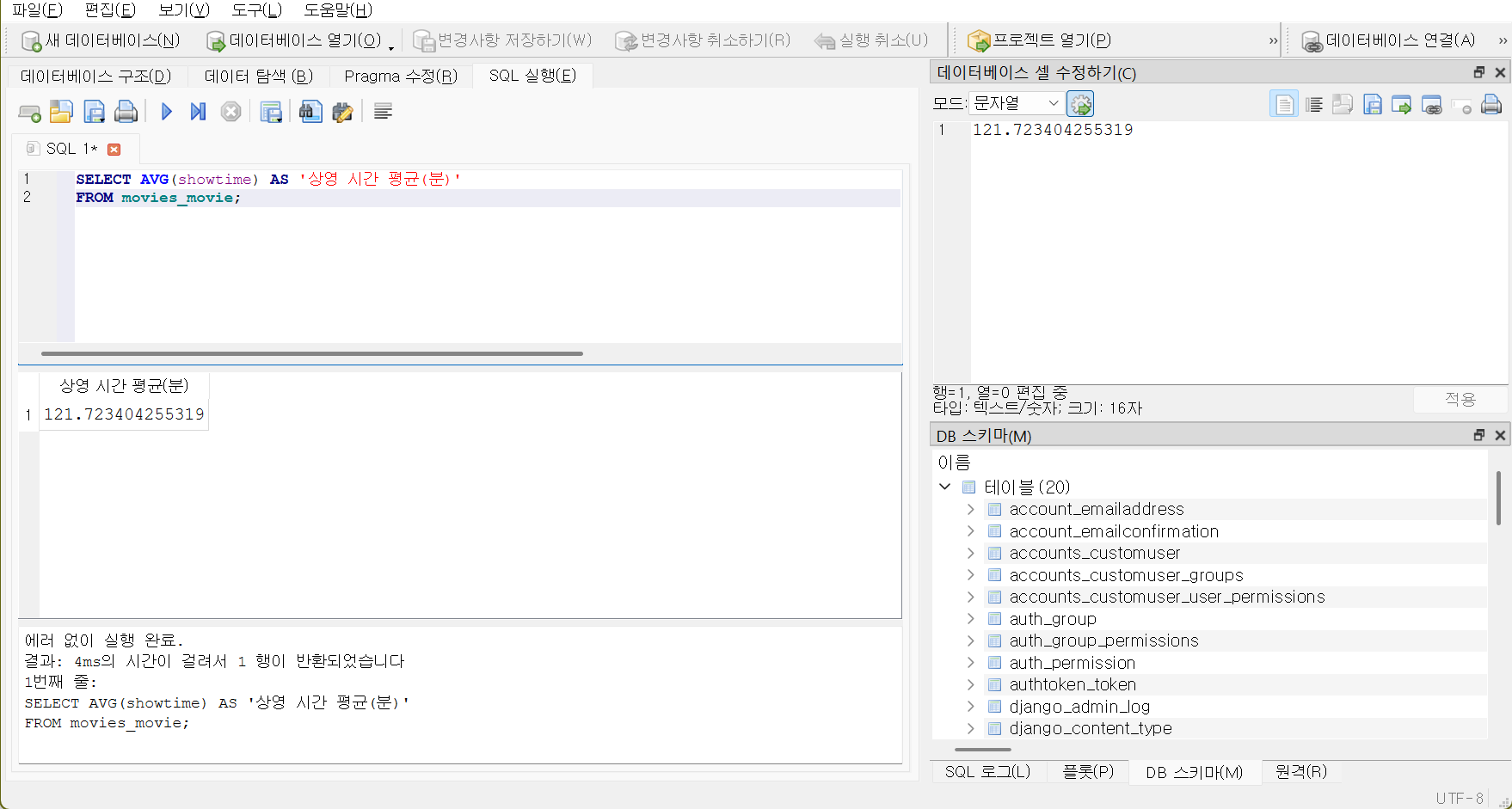This screenshot has height=809, width=1512.
Task: Click result cell 121.723404255319 in the results grid
Action: (124, 414)
